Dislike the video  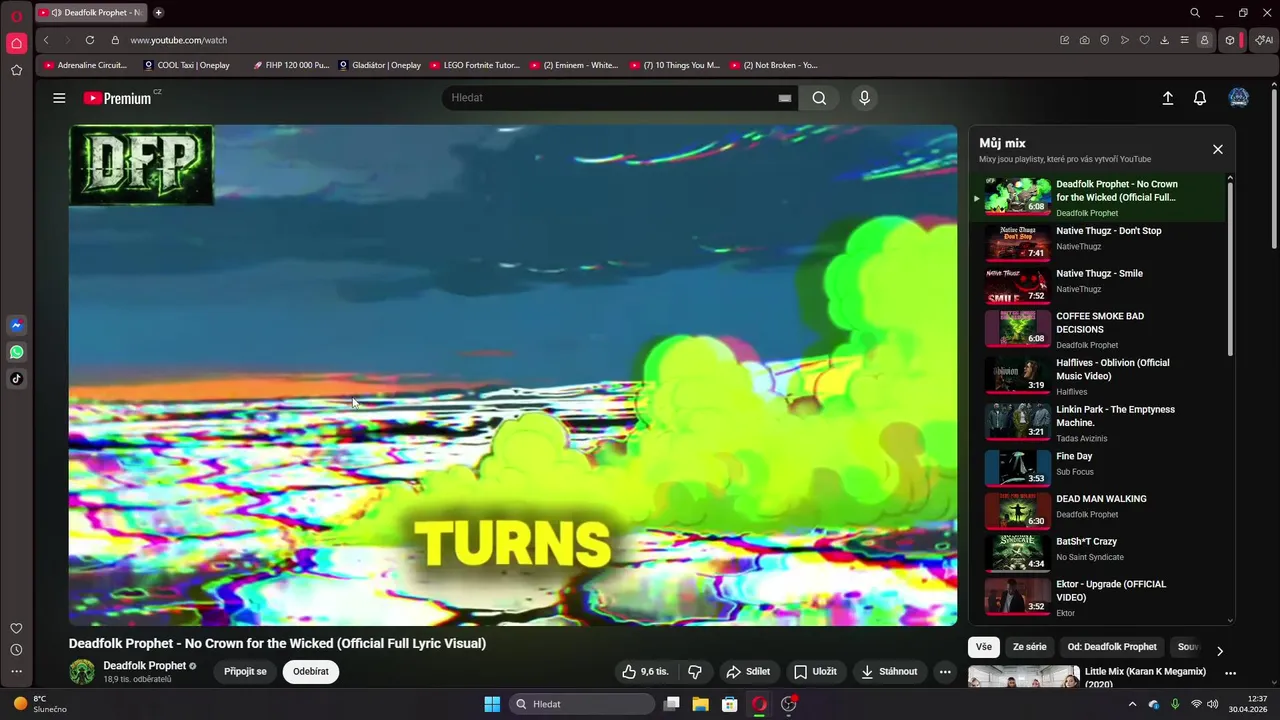point(695,672)
